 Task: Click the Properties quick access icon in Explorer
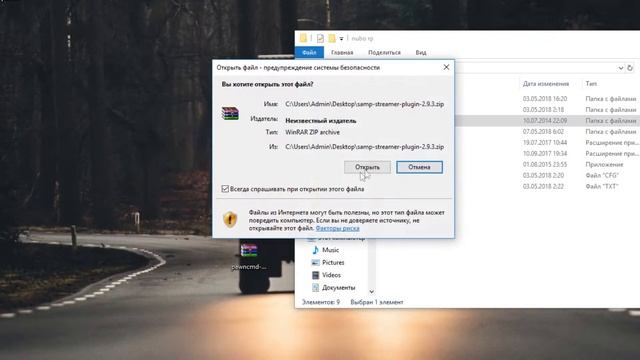click(x=320, y=38)
